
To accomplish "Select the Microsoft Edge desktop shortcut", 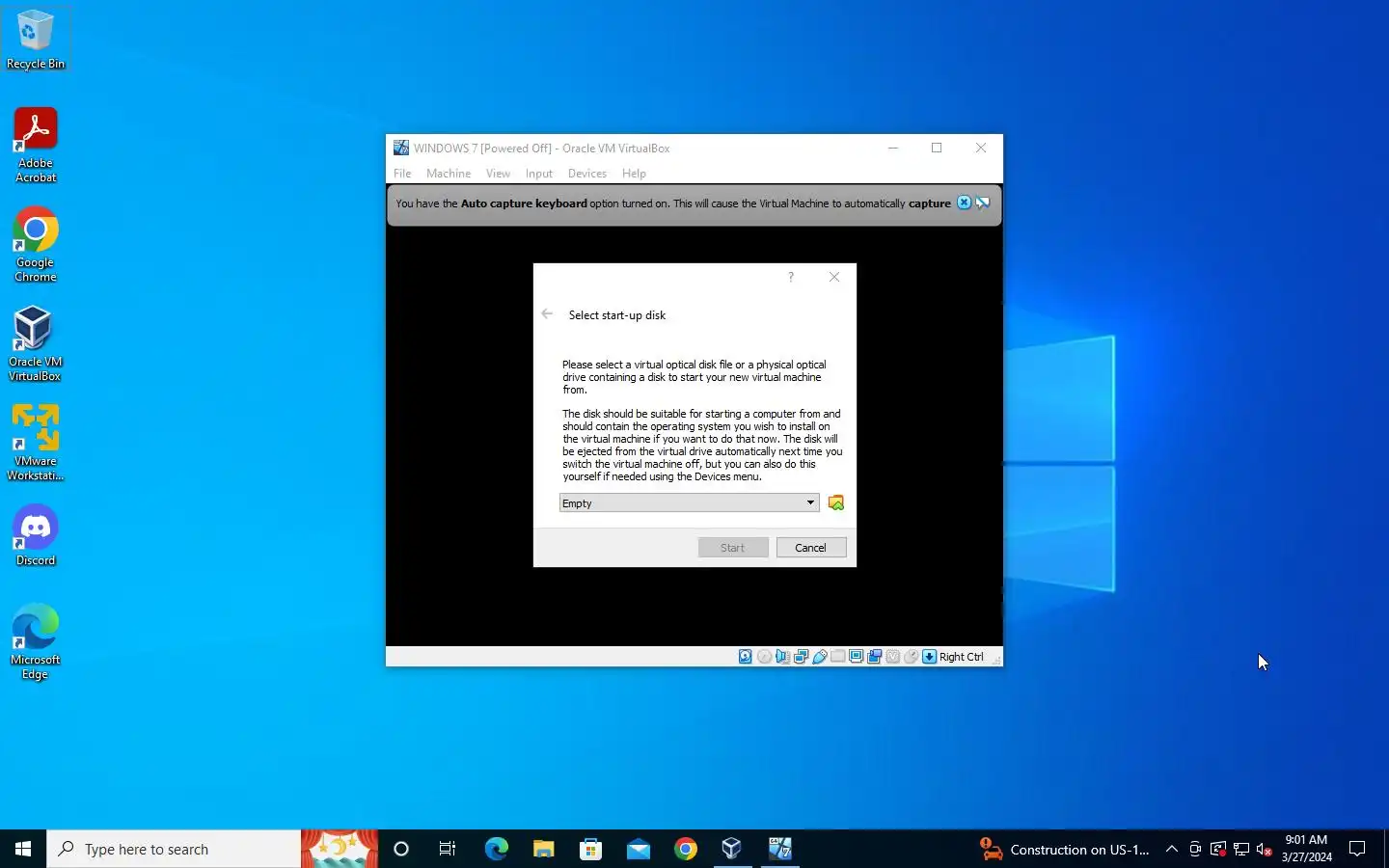I will coord(36,642).
